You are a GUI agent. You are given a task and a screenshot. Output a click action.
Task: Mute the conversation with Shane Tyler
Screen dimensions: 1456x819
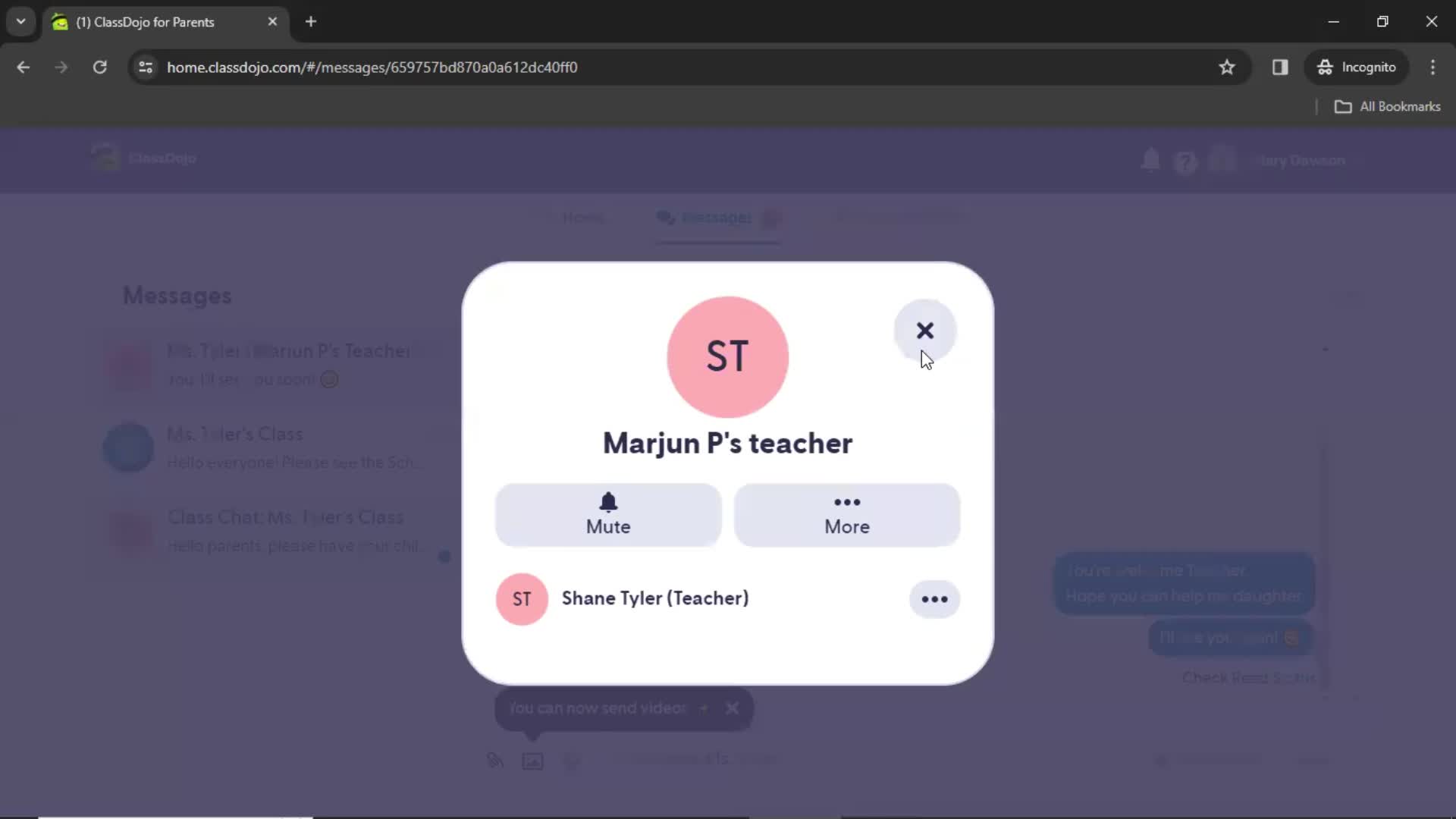pos(608,514)
